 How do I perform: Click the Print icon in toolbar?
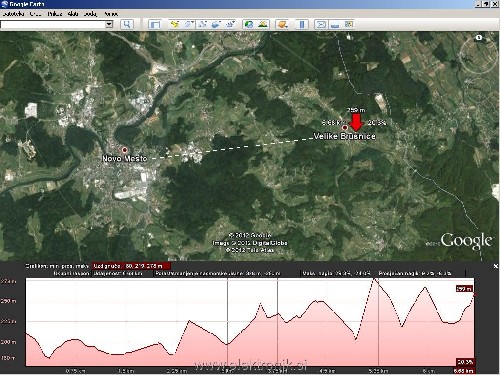[x=335, y=24]
